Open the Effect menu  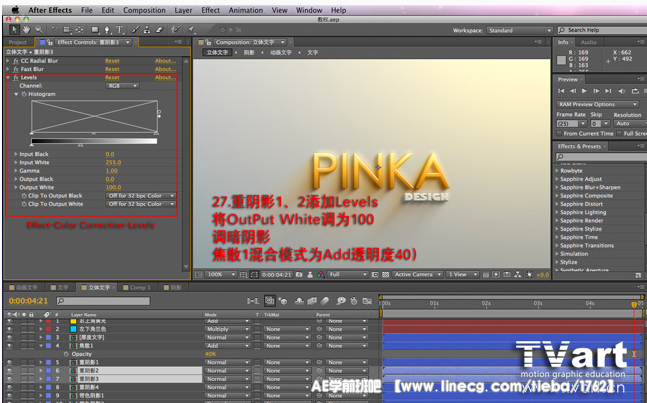point(210,10)
